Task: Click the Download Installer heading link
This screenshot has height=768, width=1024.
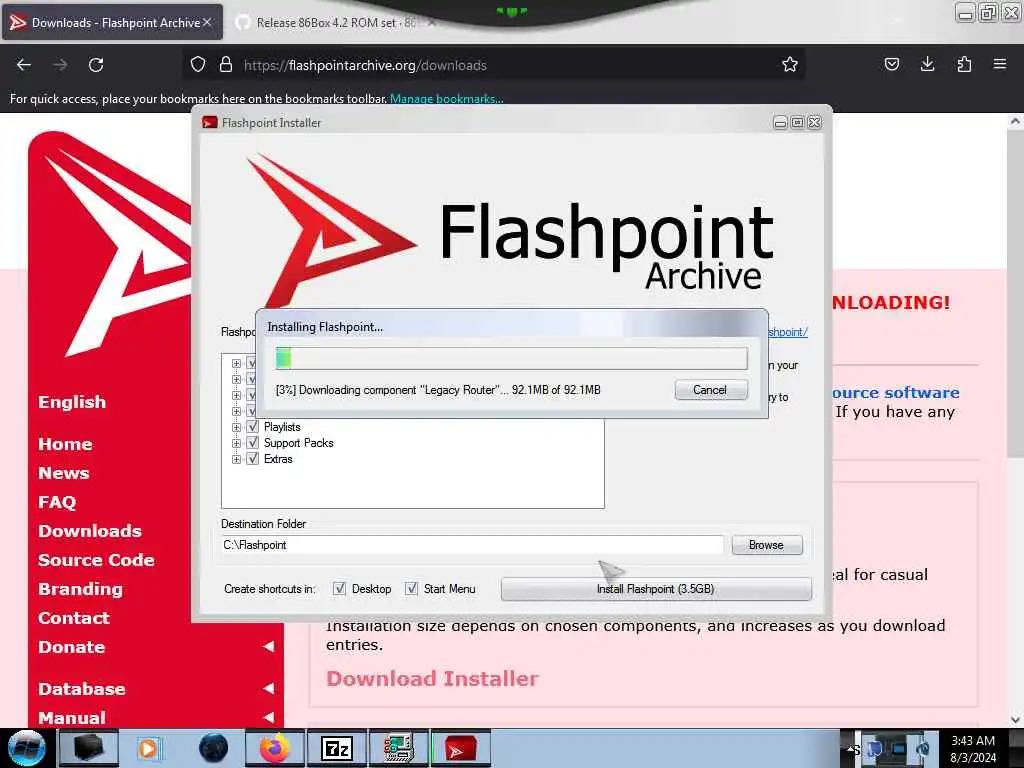Action: click(x=432, y=679)
